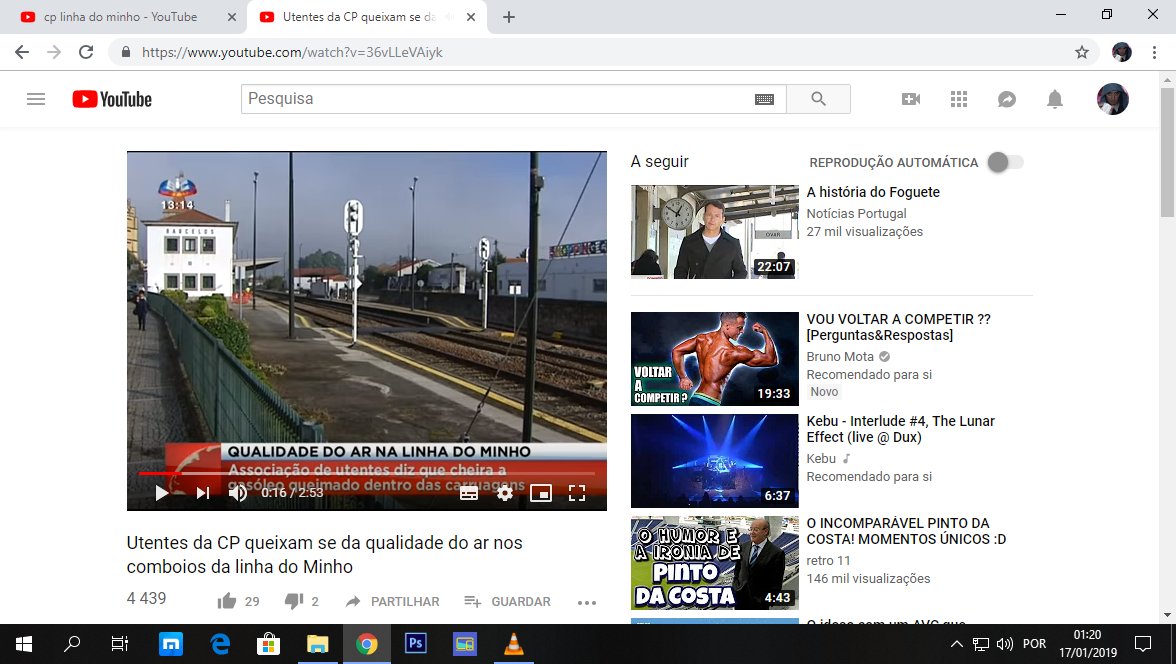Focus the Pesquisa search field

[x=497, y=99]
